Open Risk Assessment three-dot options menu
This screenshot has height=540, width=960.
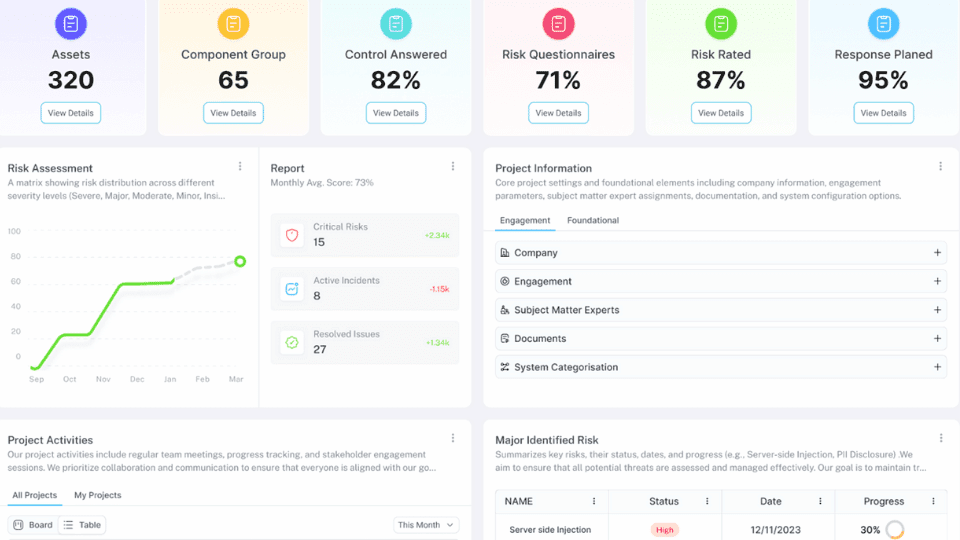click(240, 167)
